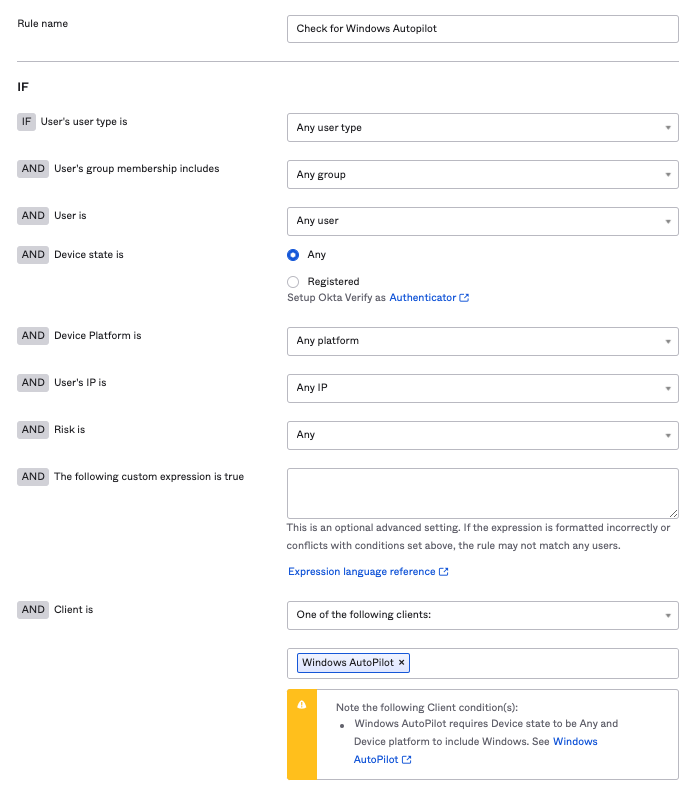Focus the custom expression text area
The image size is (690, 789).
pyautogui.click(x=482, y=492)
